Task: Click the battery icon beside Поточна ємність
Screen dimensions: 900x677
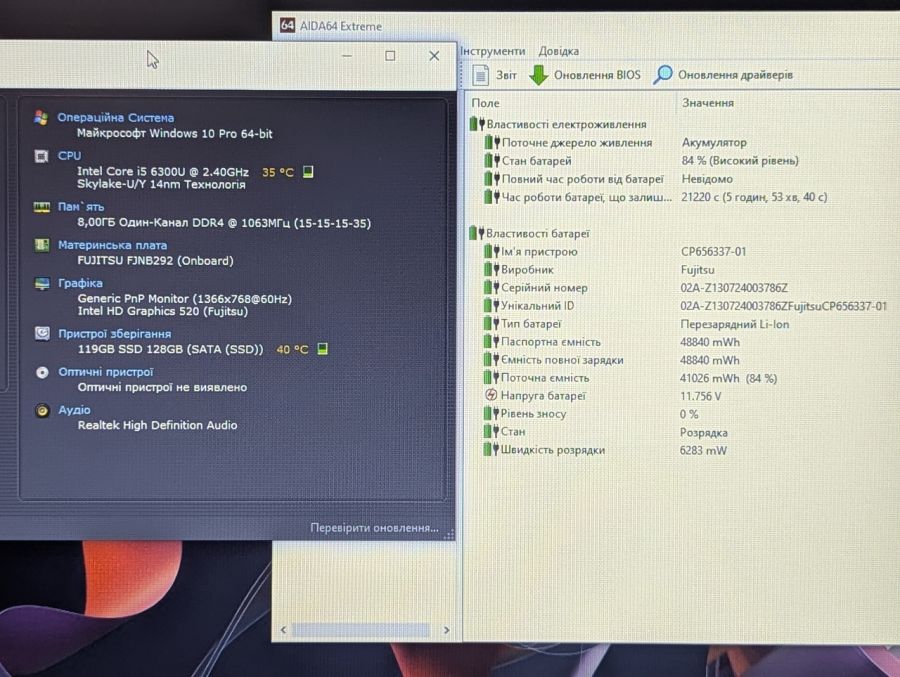Action: tap(491, 378)
